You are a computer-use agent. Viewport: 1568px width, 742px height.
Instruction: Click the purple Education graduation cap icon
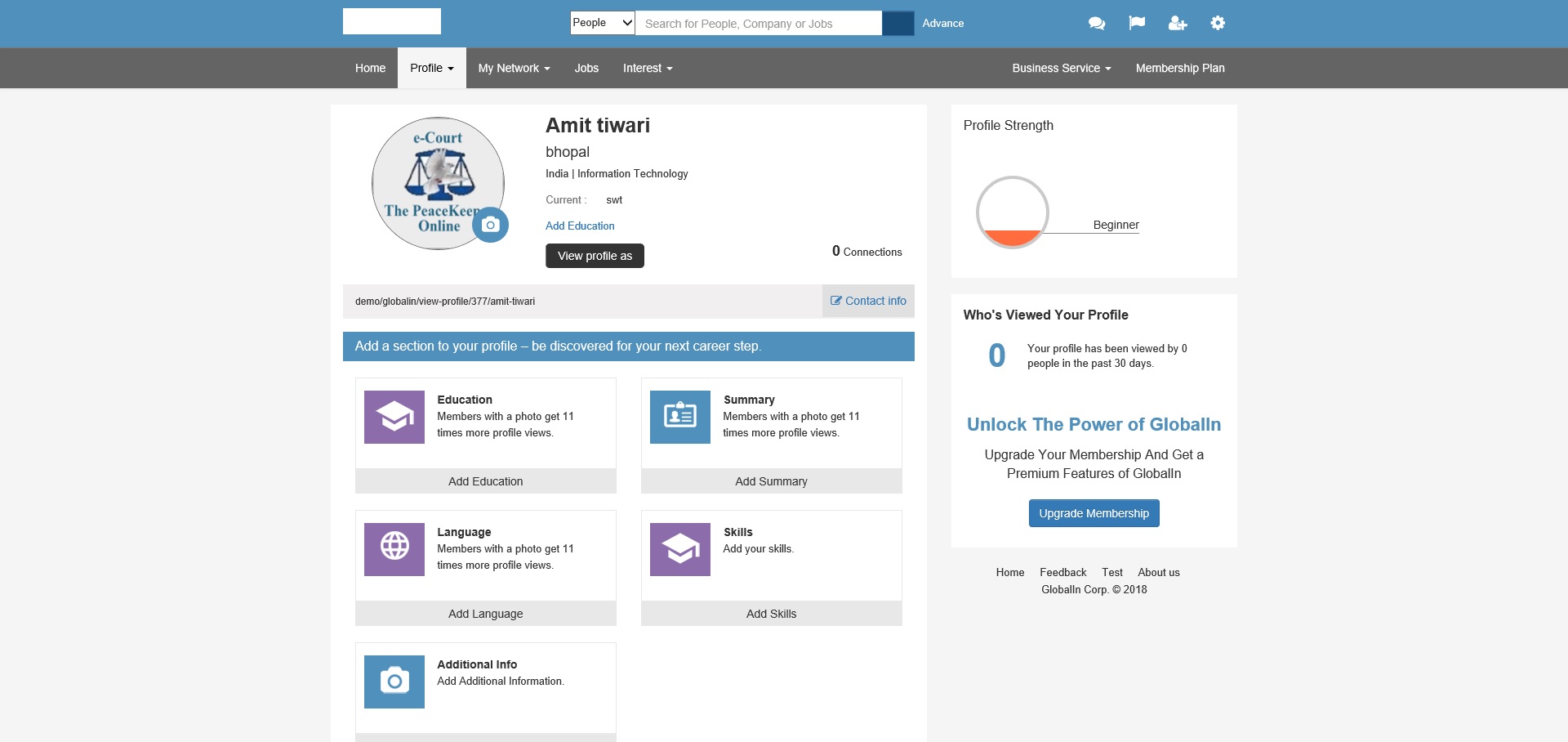point(394,417)
